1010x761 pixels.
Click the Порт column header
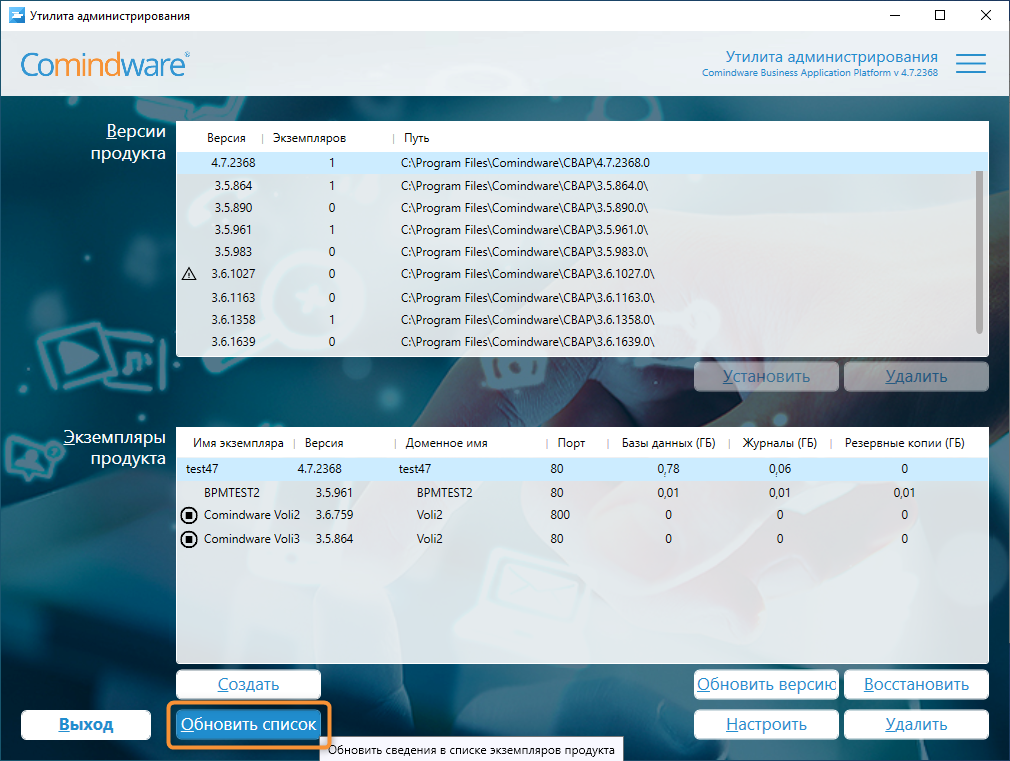tap(571, 443)
